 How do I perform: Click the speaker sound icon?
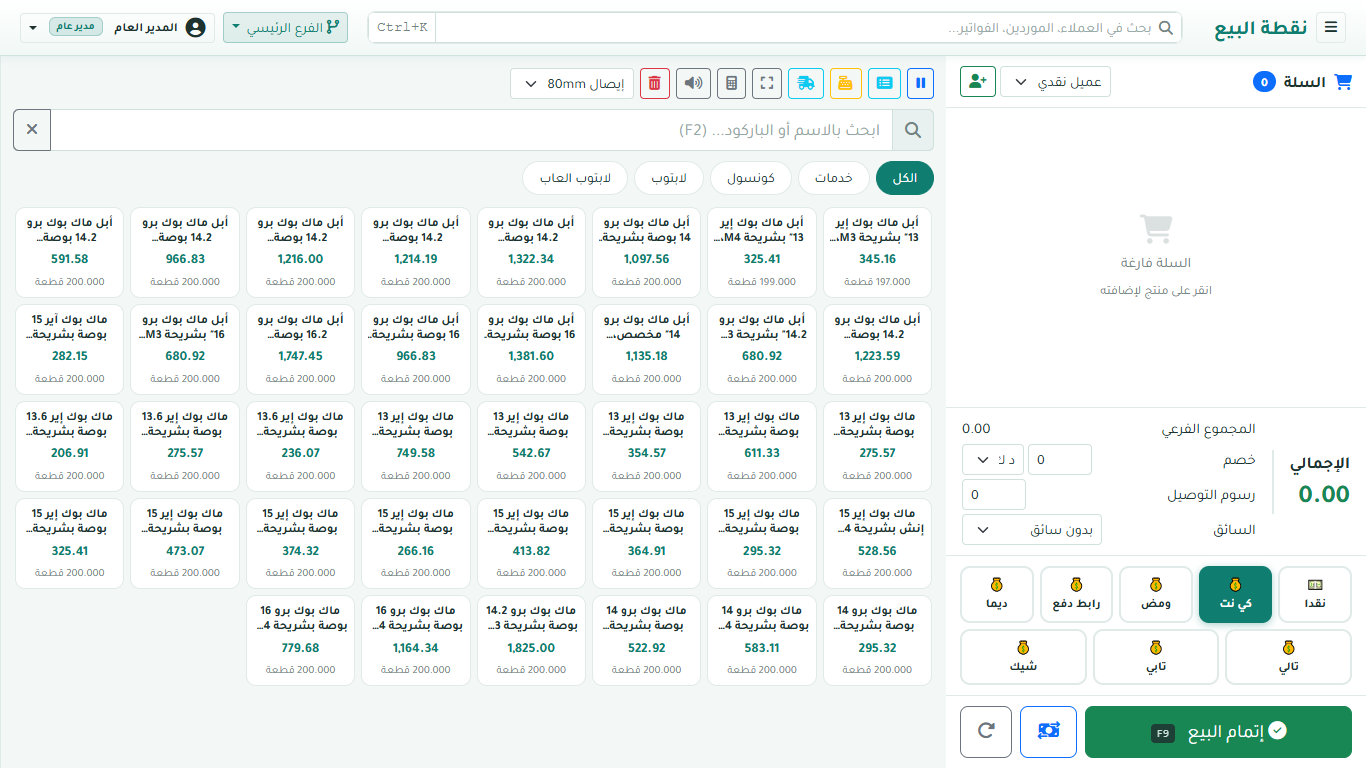[x=694, y=83]
